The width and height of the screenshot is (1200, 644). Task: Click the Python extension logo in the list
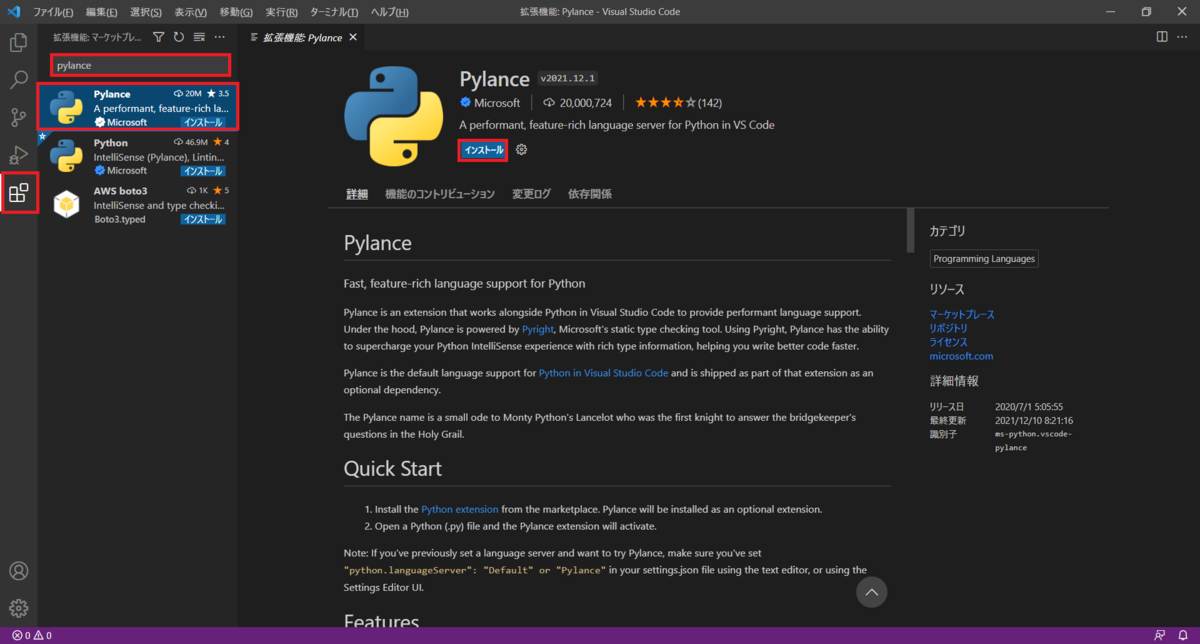(66, 156)
